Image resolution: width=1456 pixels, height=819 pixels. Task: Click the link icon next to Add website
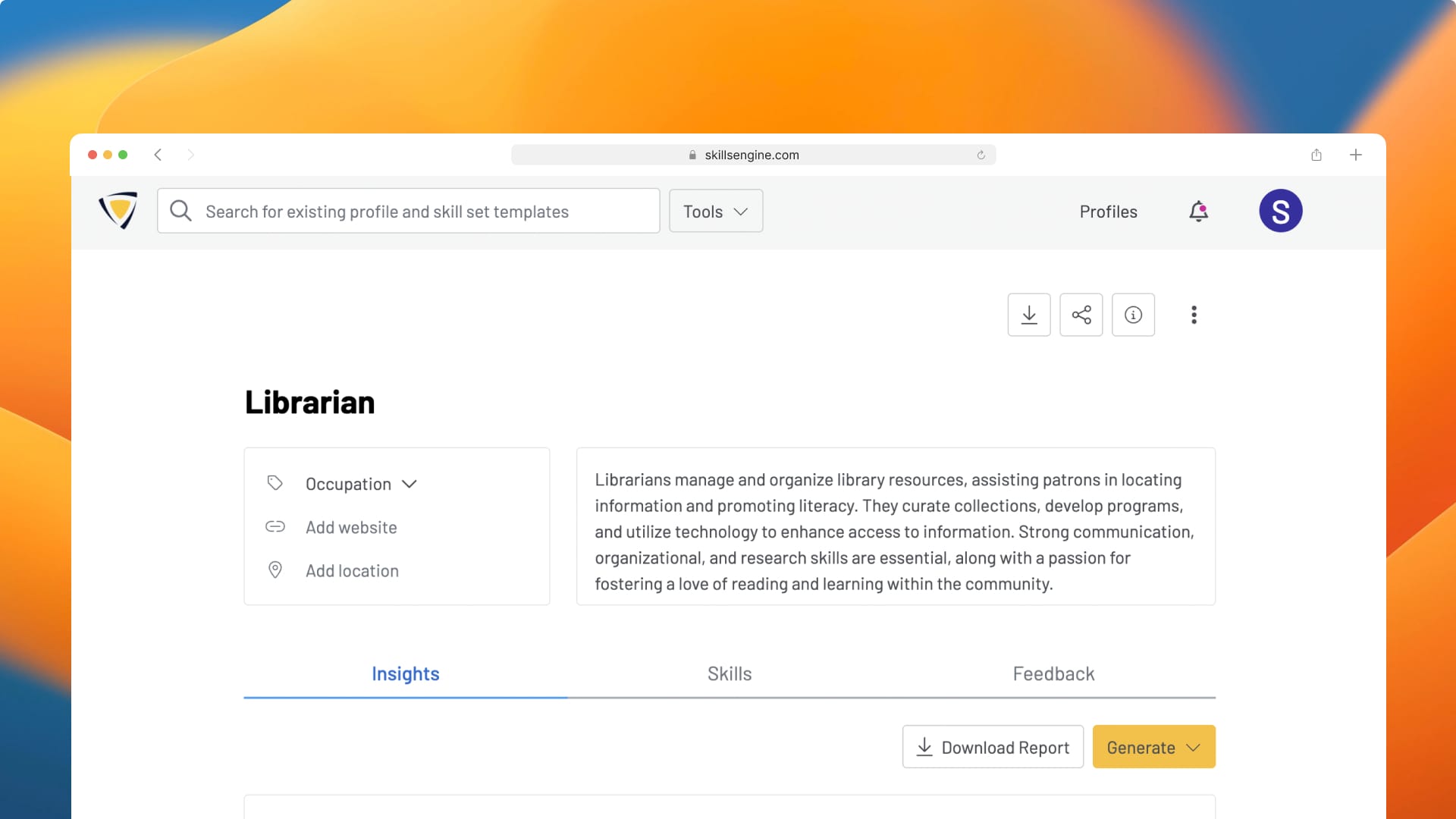click(275, 526)
